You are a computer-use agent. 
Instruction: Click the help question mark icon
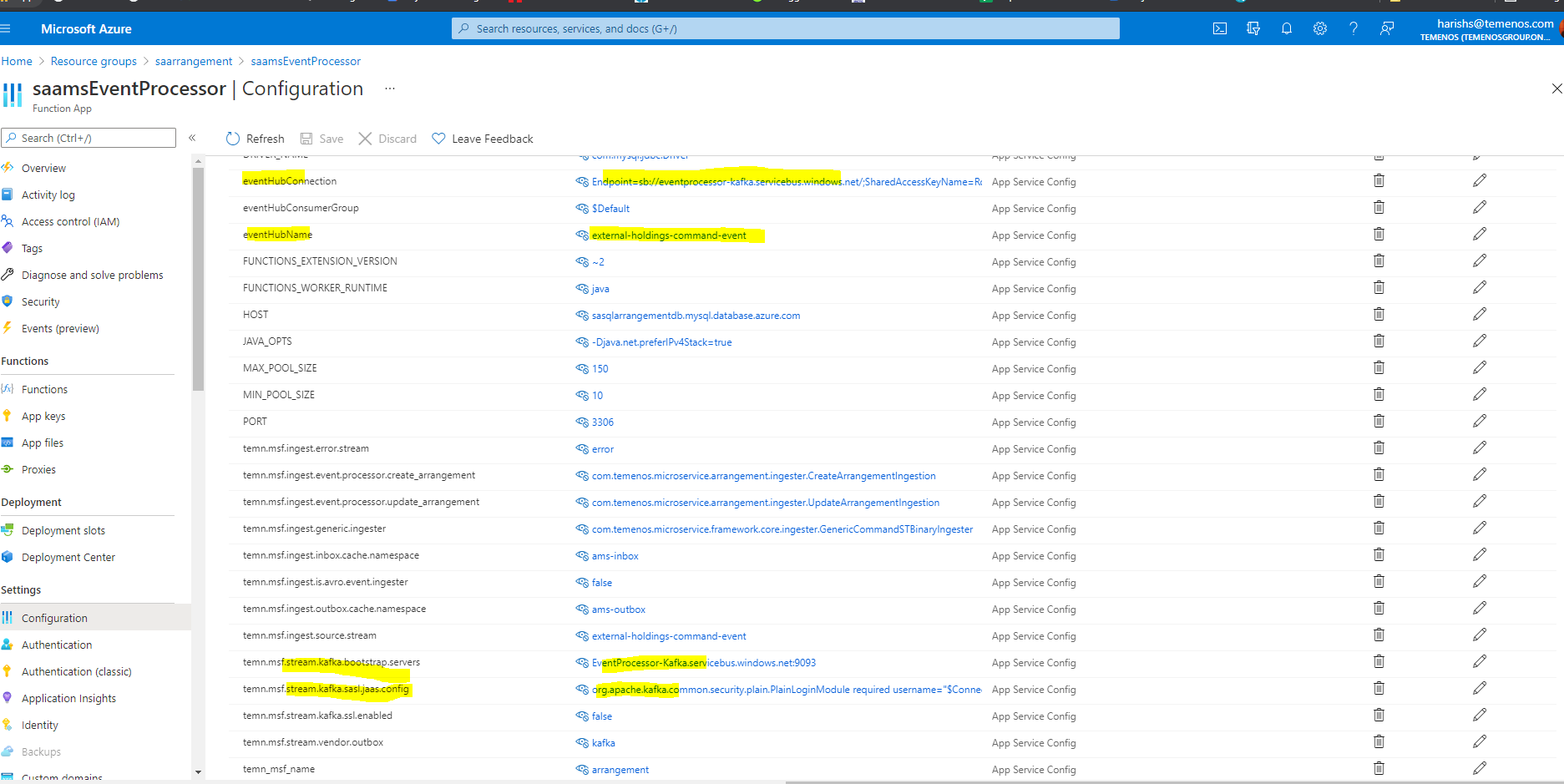(x=1353, y=28)
